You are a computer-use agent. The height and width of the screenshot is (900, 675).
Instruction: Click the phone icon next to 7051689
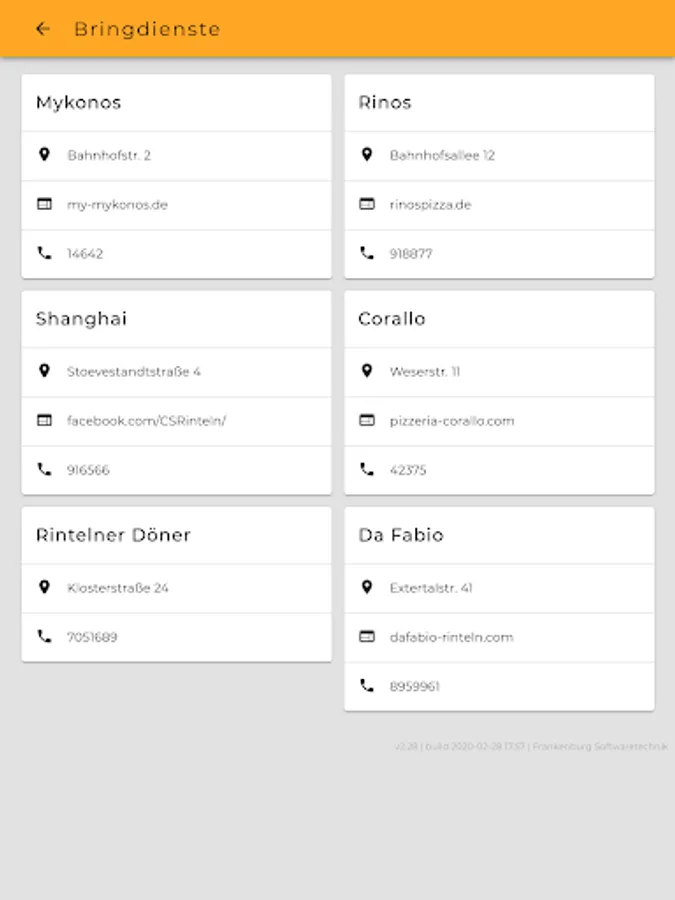tap(44, 637)
